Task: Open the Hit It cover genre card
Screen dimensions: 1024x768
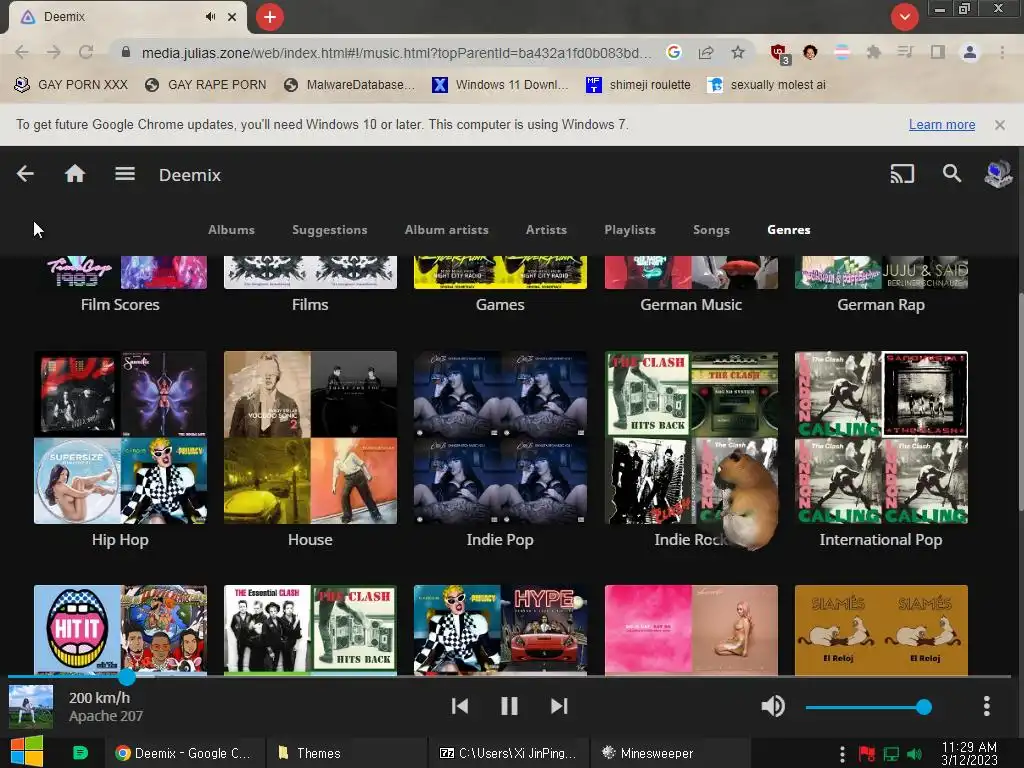Action: coord(120,630)
